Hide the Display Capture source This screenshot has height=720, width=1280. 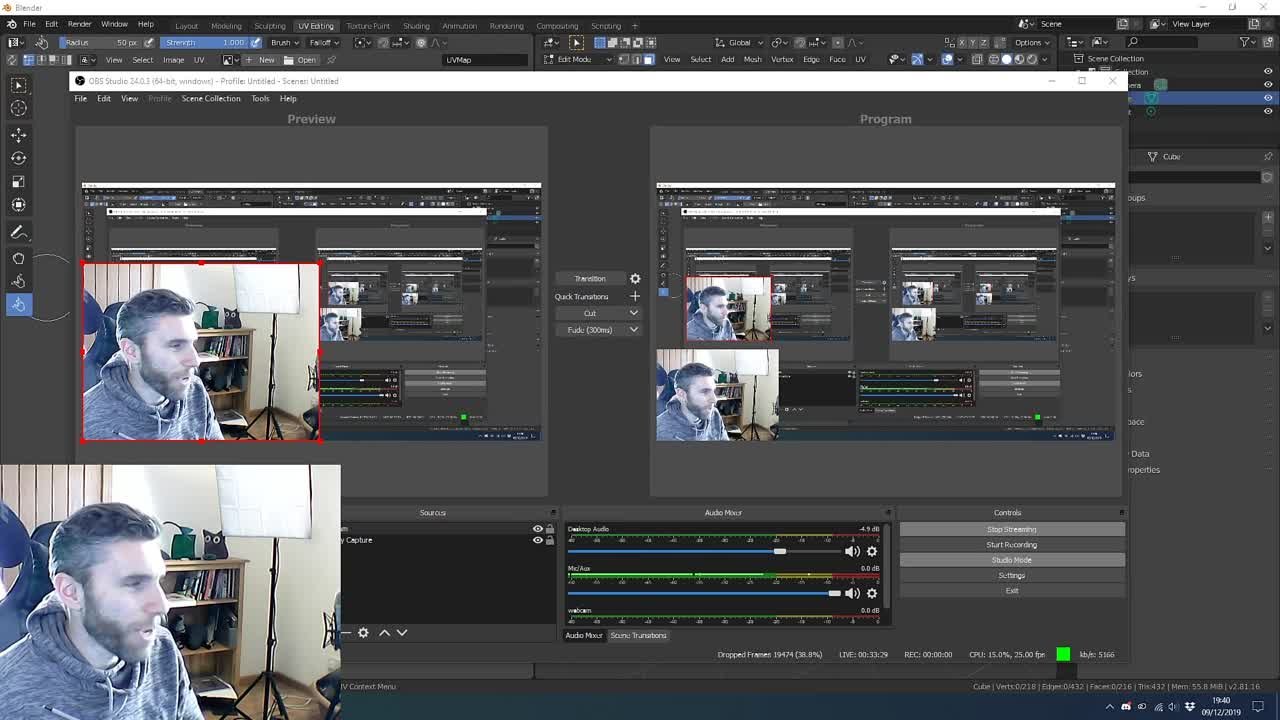tap(536, 540)
